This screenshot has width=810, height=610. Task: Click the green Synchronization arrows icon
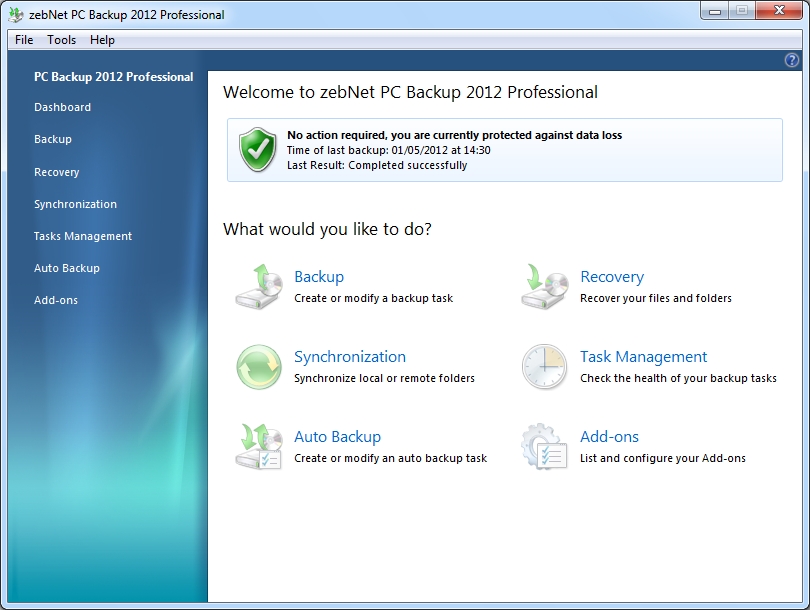point(259,367)
